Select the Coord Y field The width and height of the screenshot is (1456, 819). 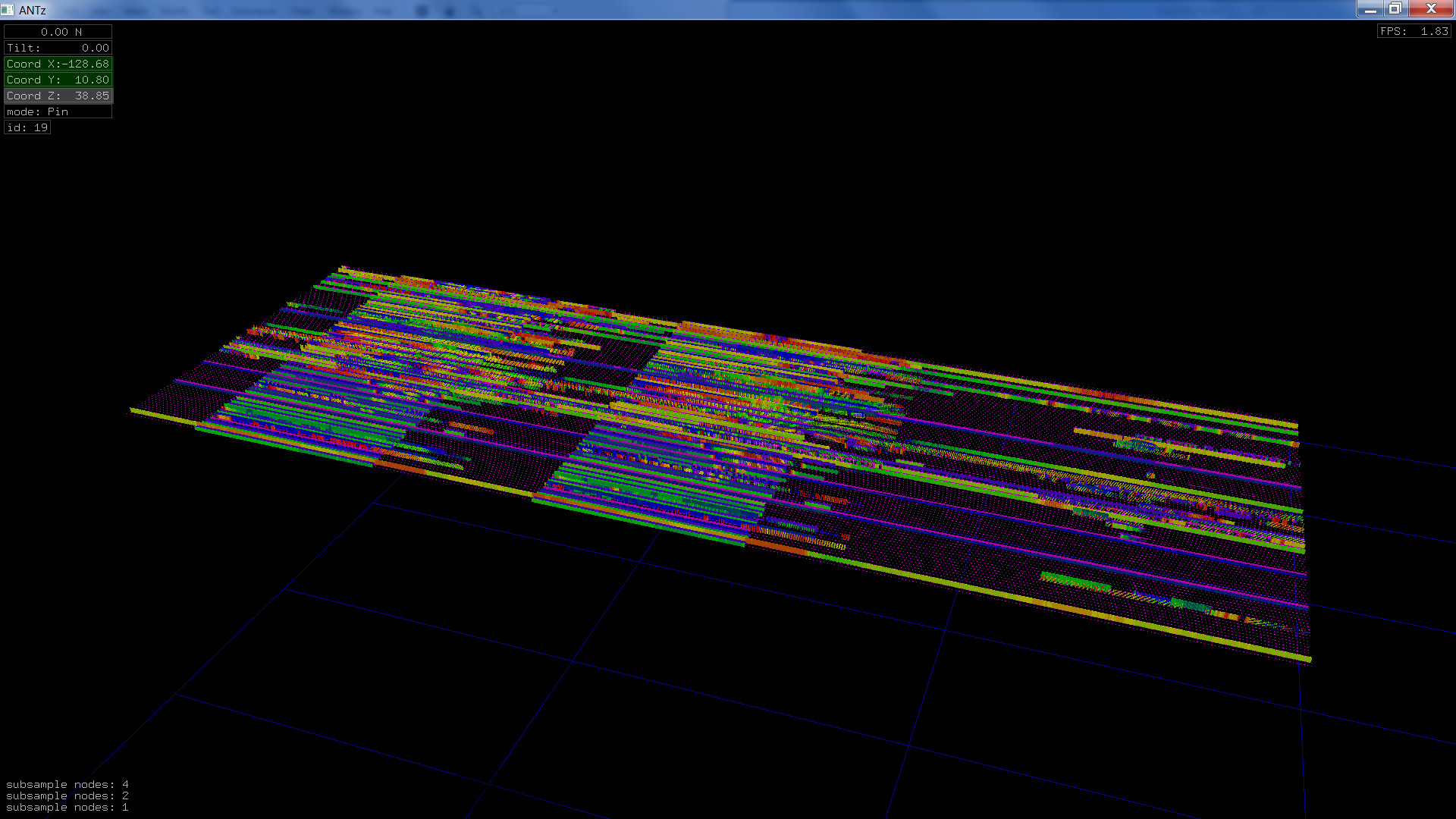58,80
